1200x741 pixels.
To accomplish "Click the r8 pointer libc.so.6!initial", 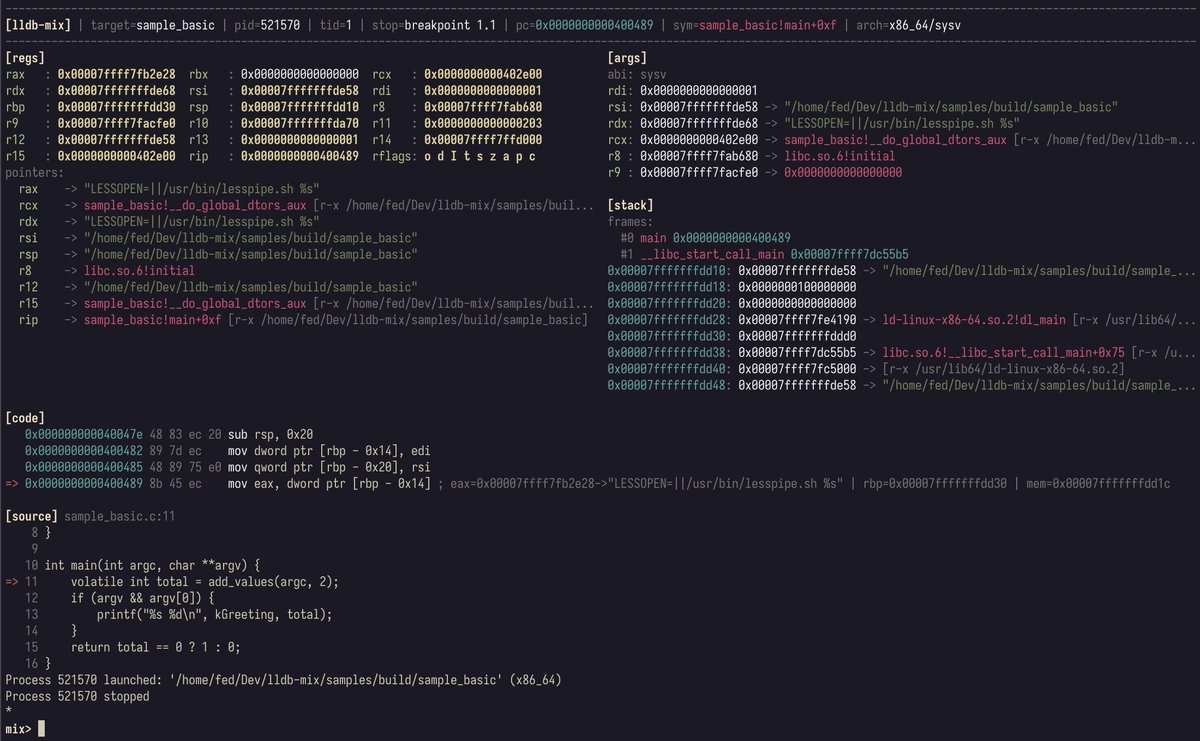I will [x=140, y=271].
